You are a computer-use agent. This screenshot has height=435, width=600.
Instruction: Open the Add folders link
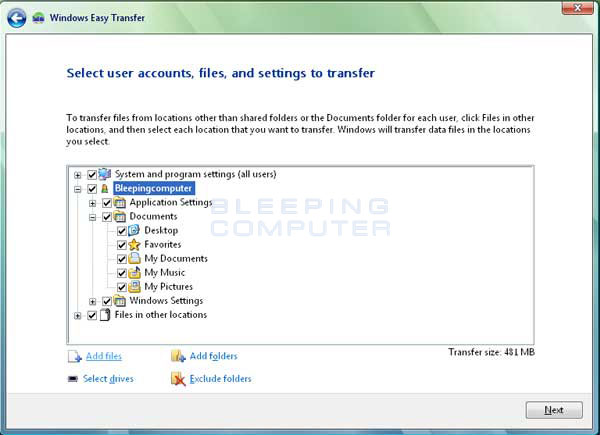214,356
